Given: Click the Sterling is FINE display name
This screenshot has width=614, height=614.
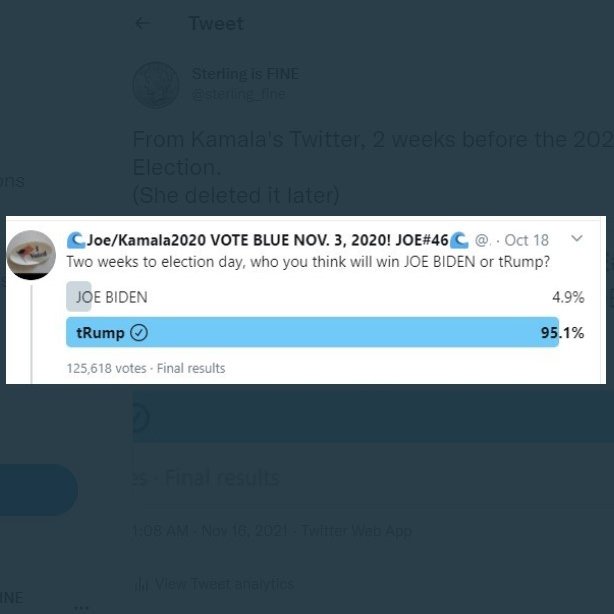Looking at the screenshot, I should [x=245, y=74].
